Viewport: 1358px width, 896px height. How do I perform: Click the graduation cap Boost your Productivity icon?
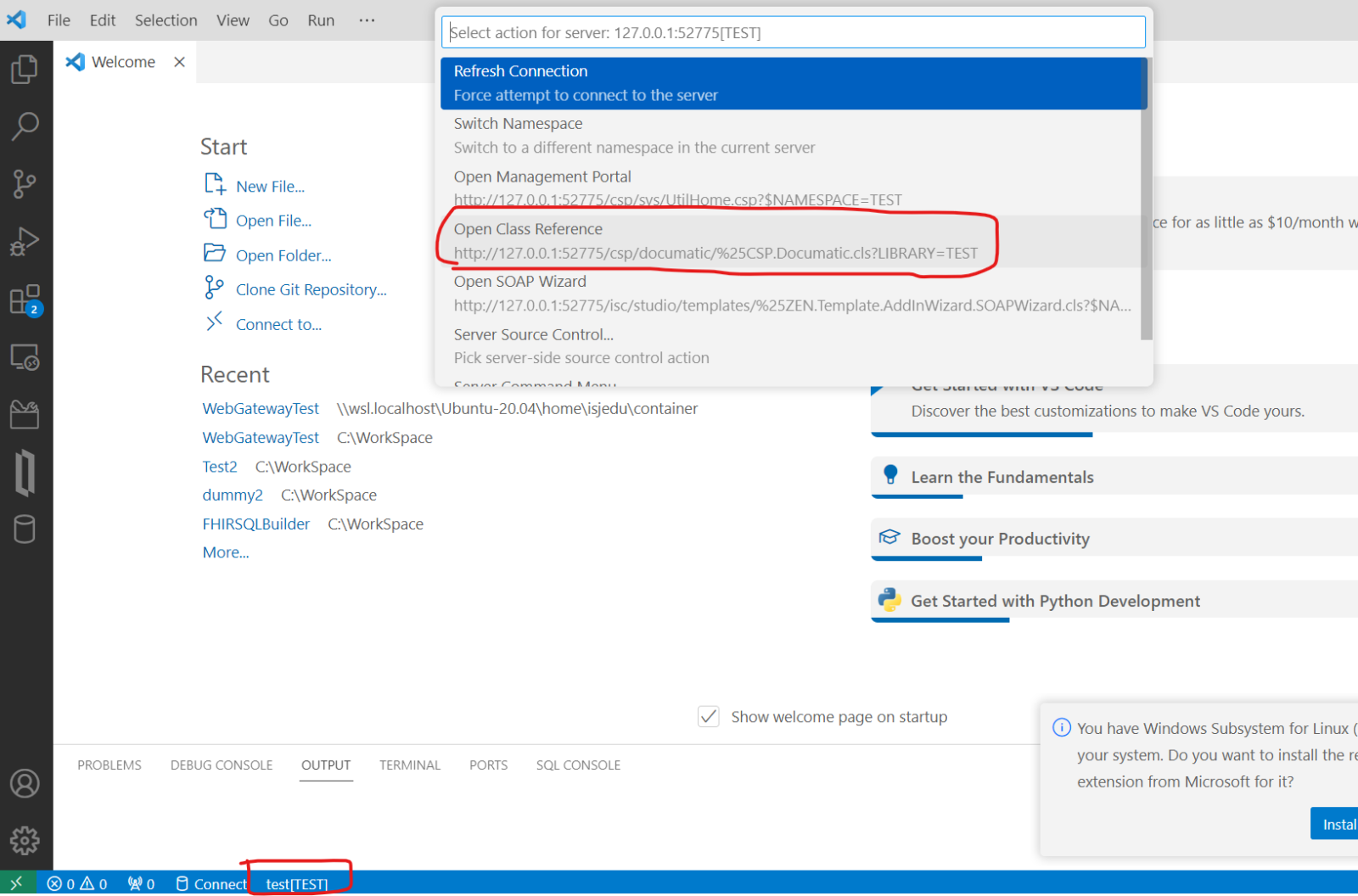[889, 537]
